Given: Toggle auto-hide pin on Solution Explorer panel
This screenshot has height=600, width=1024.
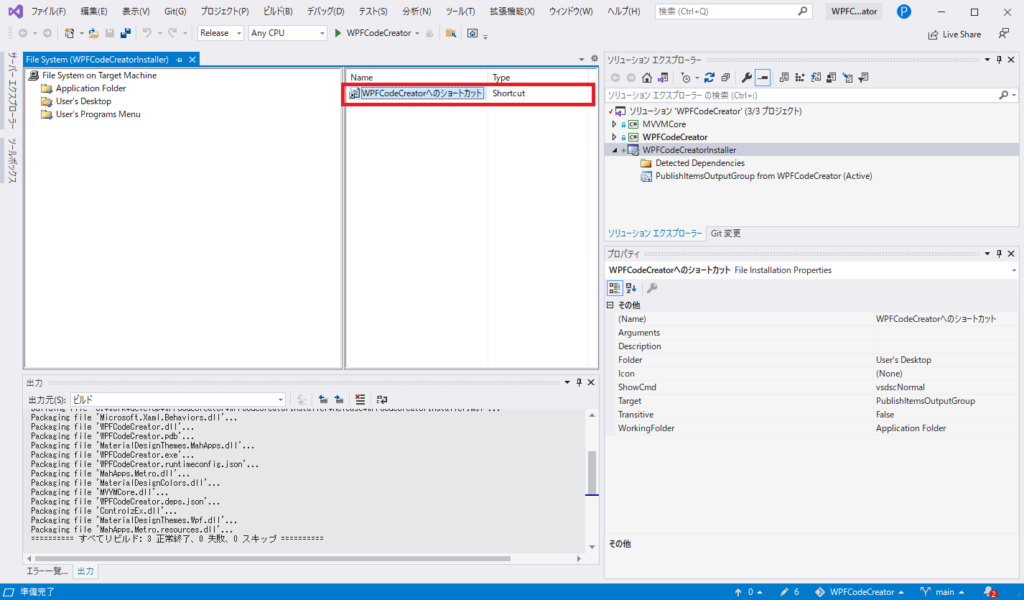Looking at the screenshot, I should [x=999, y=60].
